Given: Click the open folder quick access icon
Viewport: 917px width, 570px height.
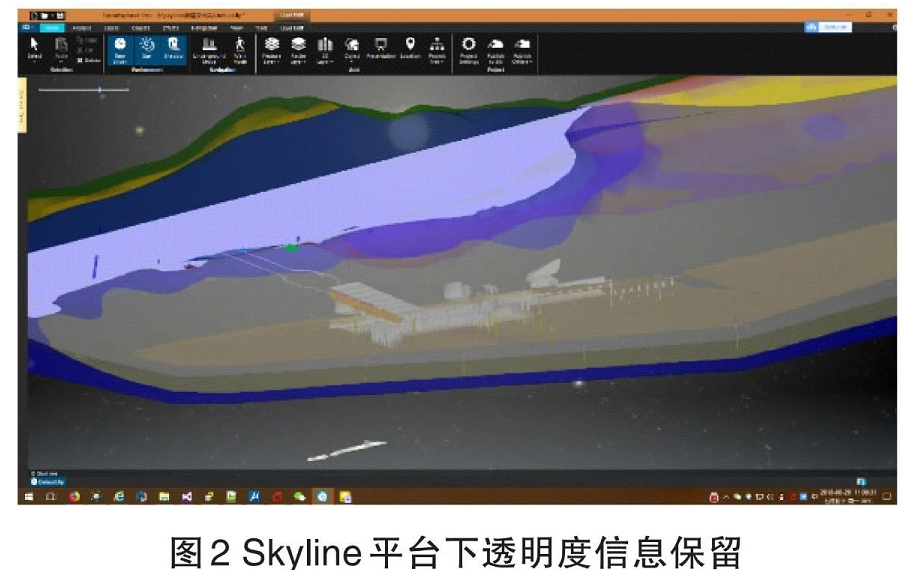Looking at the screenshot, I should (x=46, y=15).
